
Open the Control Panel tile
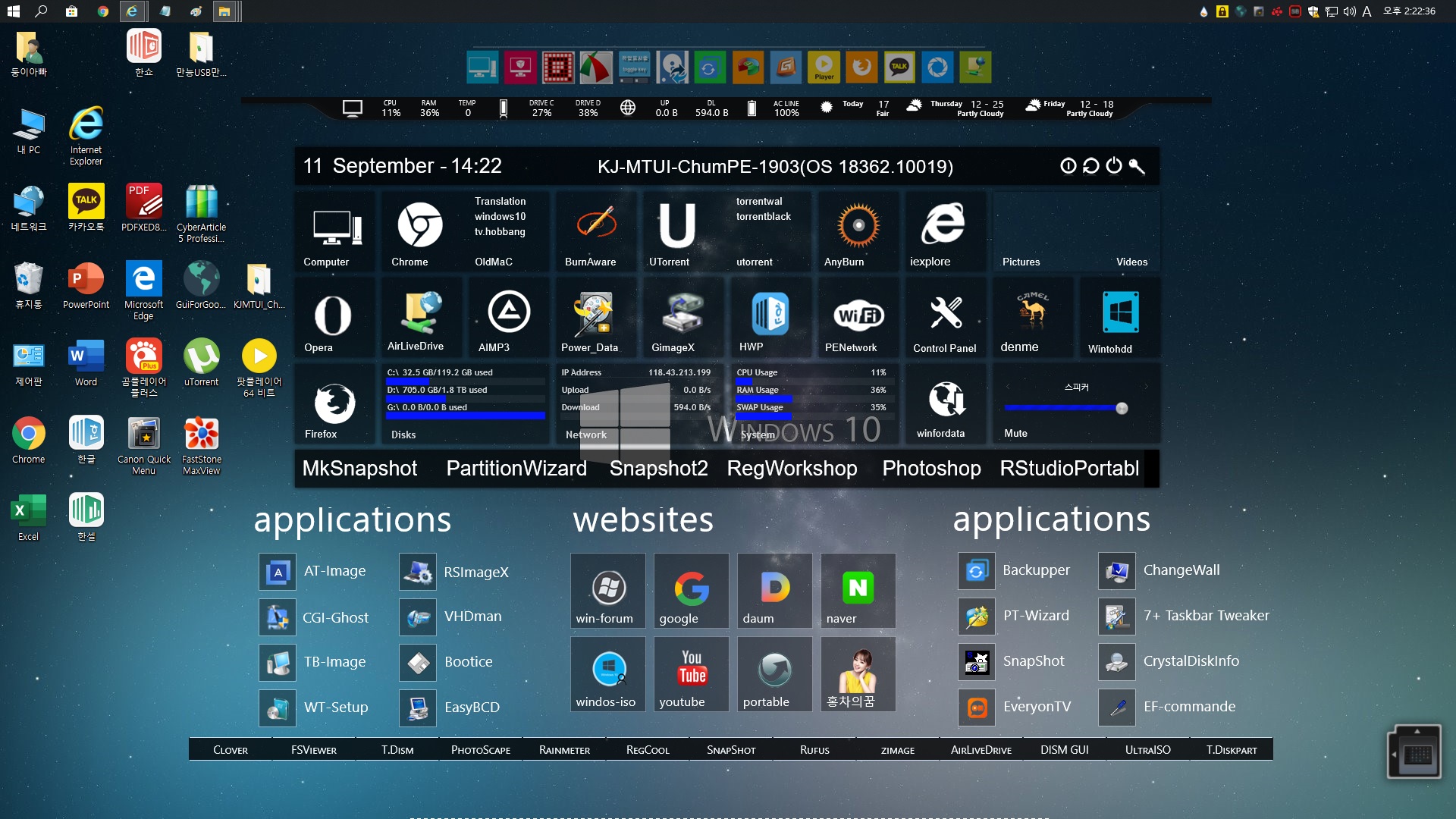(945, 317)
